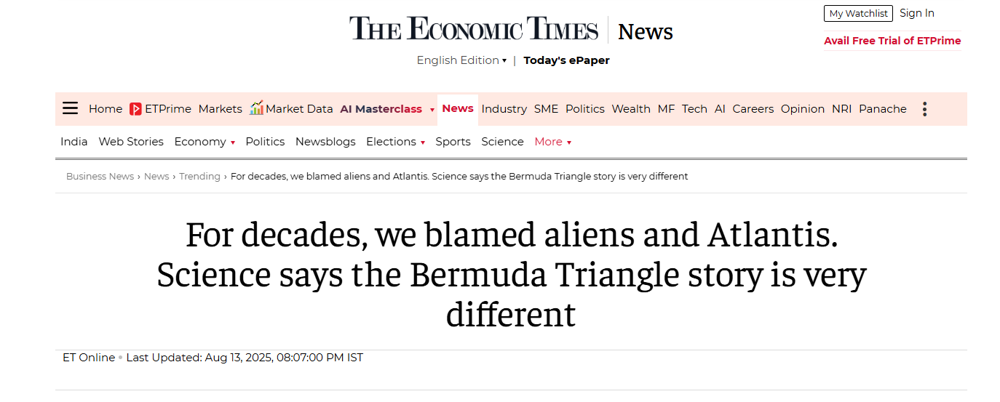Click the ETPrime play-logo icon
Viewport: 1000px width, 402px height.
click(x=135, y=109)
